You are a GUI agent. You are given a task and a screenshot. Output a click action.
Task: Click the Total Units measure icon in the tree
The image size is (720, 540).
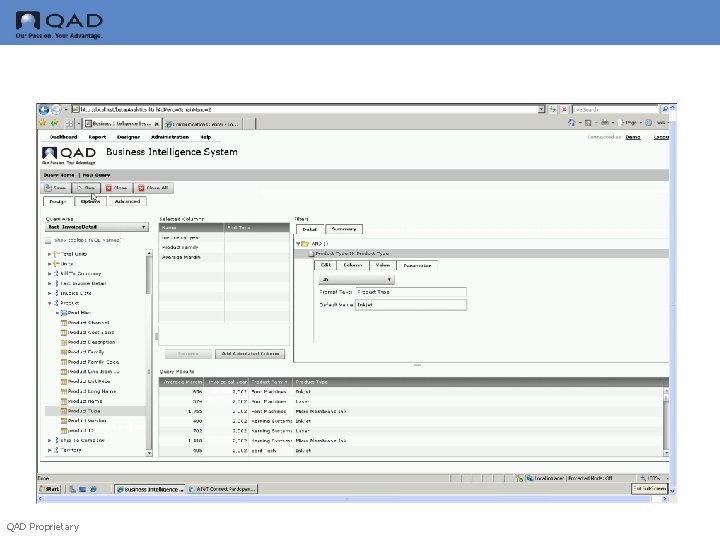pos(56,254)
